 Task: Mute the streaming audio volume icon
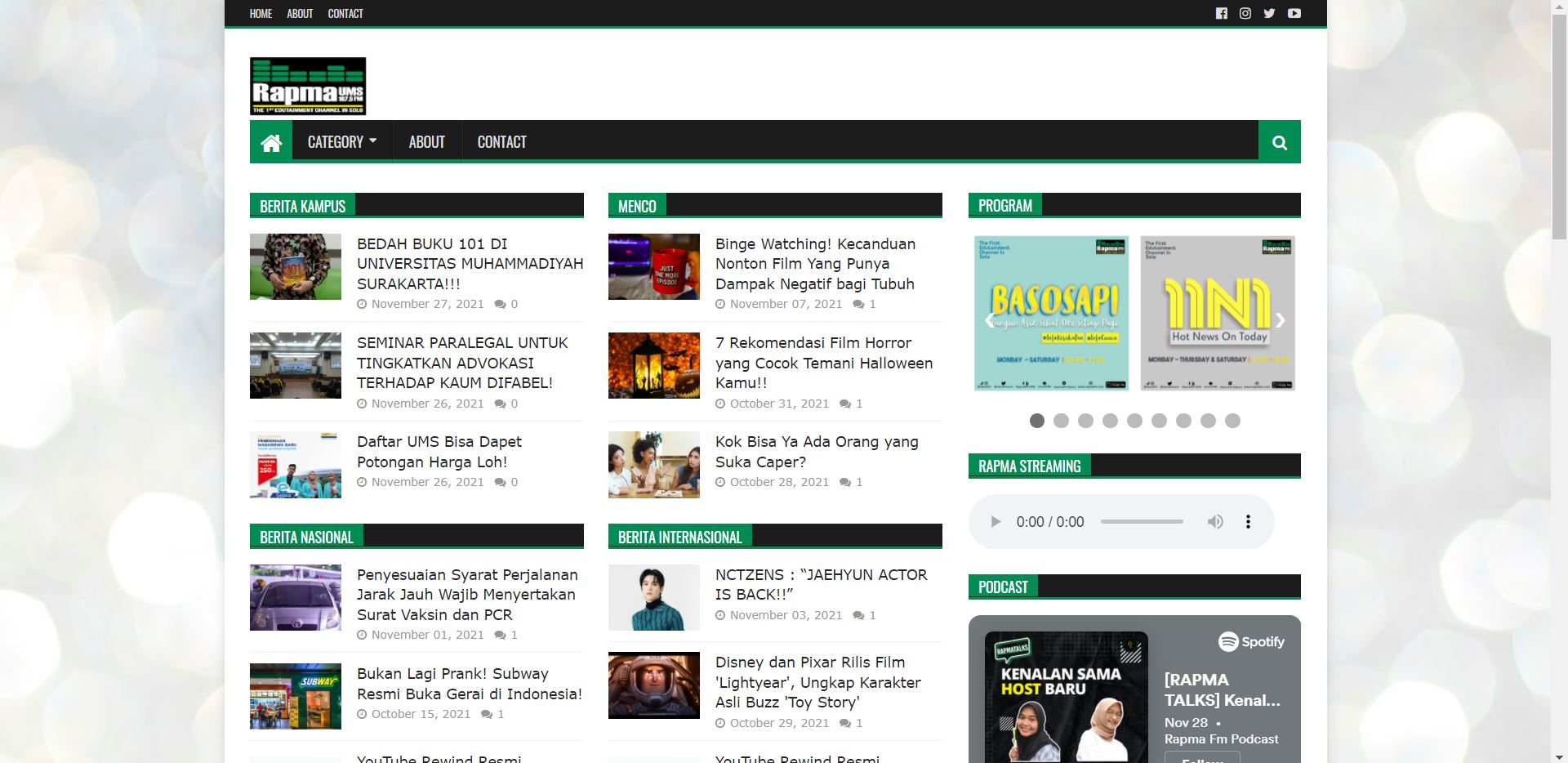click(1215, 521)
